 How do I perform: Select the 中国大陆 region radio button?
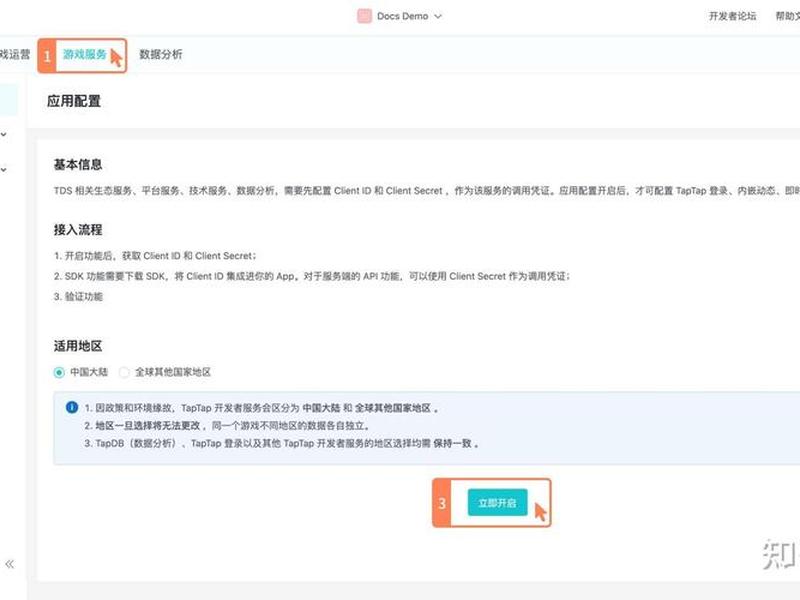pyautogui.click(x=59, y=372)
